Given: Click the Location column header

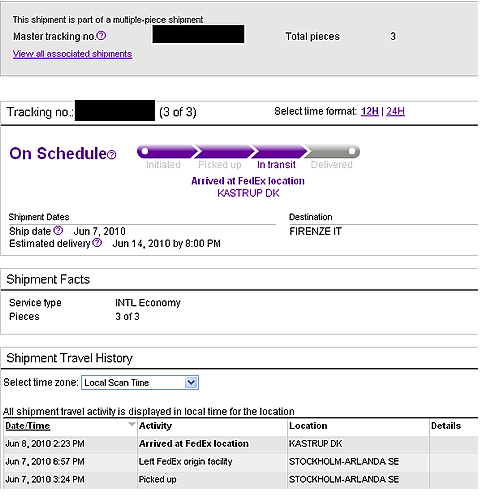Looking at the screenshot, I should [x=308, y=426].
